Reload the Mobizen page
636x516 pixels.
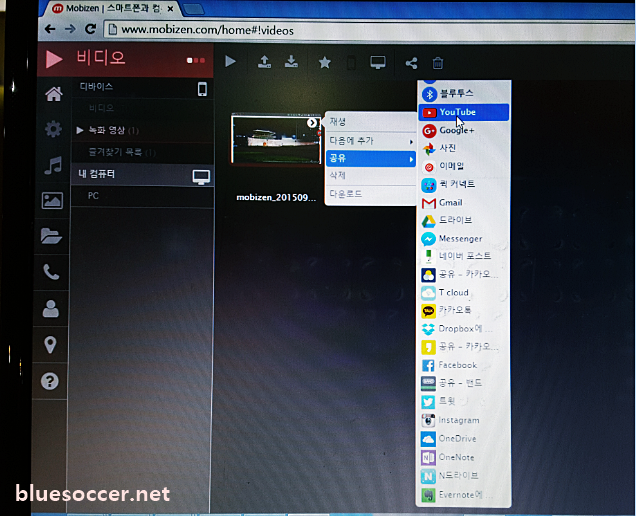[x=91, y=29]
